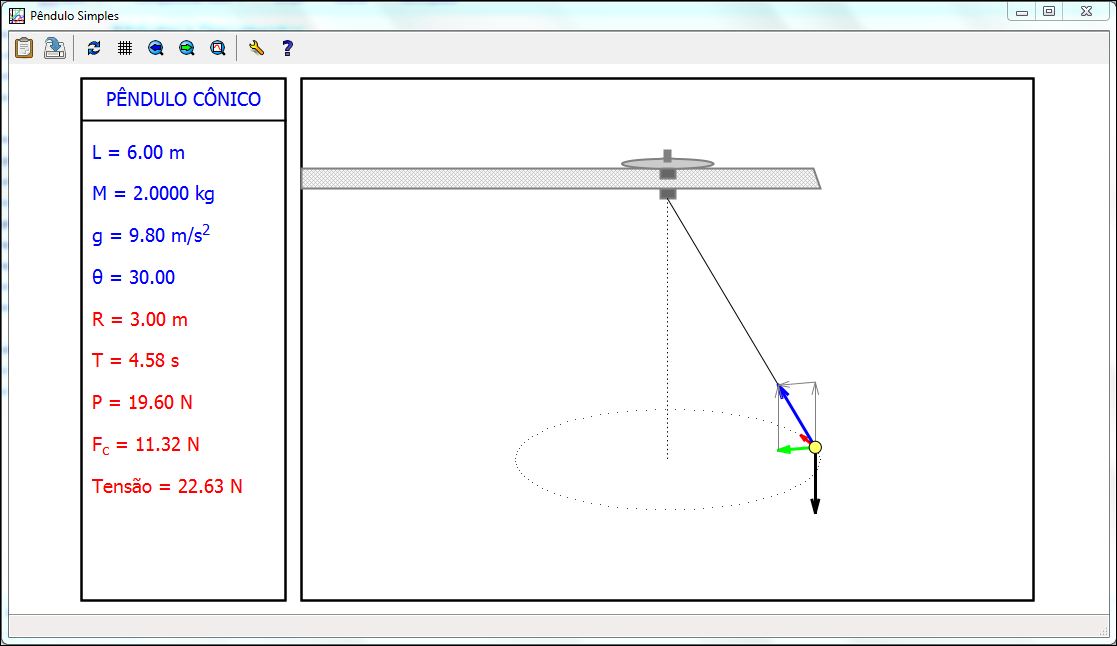Click the clipboard data icon
The image size is (1117, 646).
(22, 47)
